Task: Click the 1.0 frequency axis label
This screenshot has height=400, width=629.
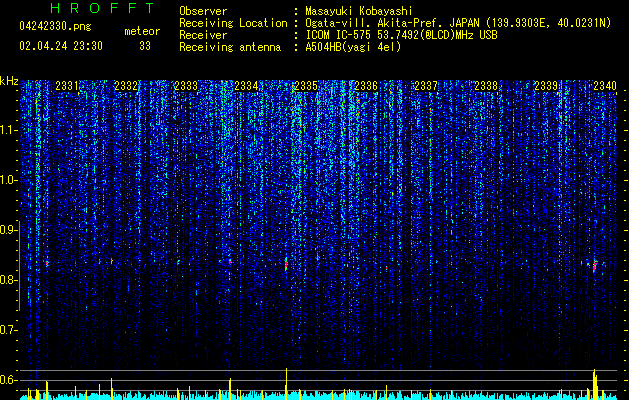Action: (x=8, y=180)
